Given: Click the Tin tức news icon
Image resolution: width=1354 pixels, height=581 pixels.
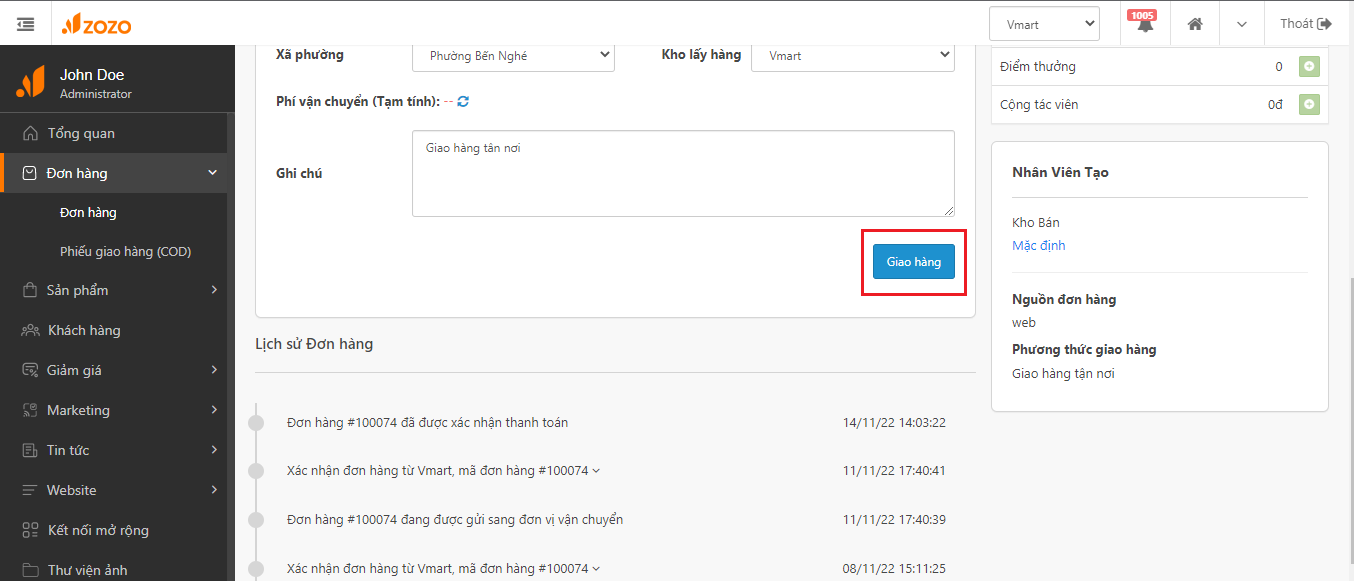Looking at the screenshot, I should point(29,450).
